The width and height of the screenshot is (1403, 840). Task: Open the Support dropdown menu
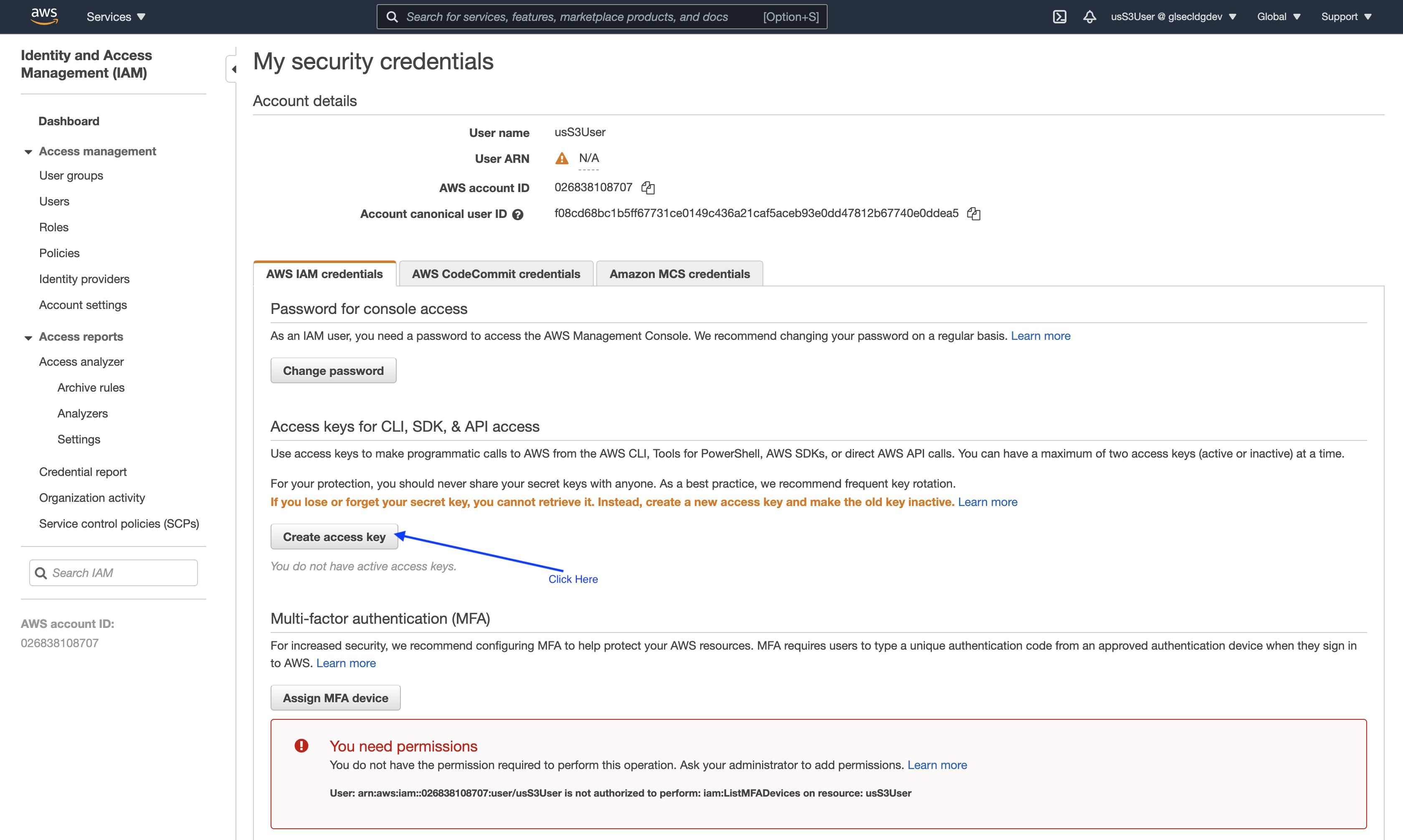tap(1346, 17)
